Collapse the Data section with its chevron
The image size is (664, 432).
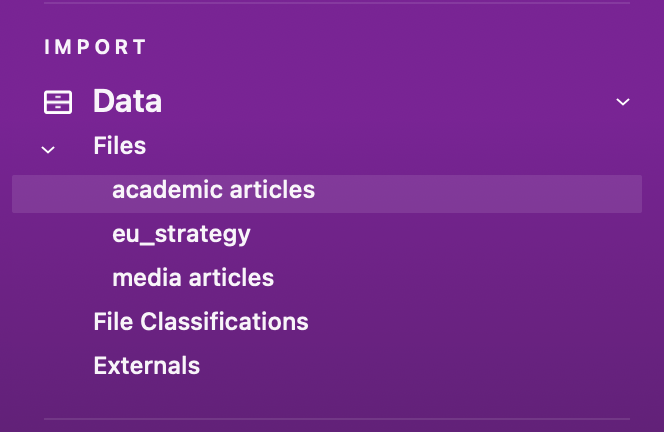[623, 102]
